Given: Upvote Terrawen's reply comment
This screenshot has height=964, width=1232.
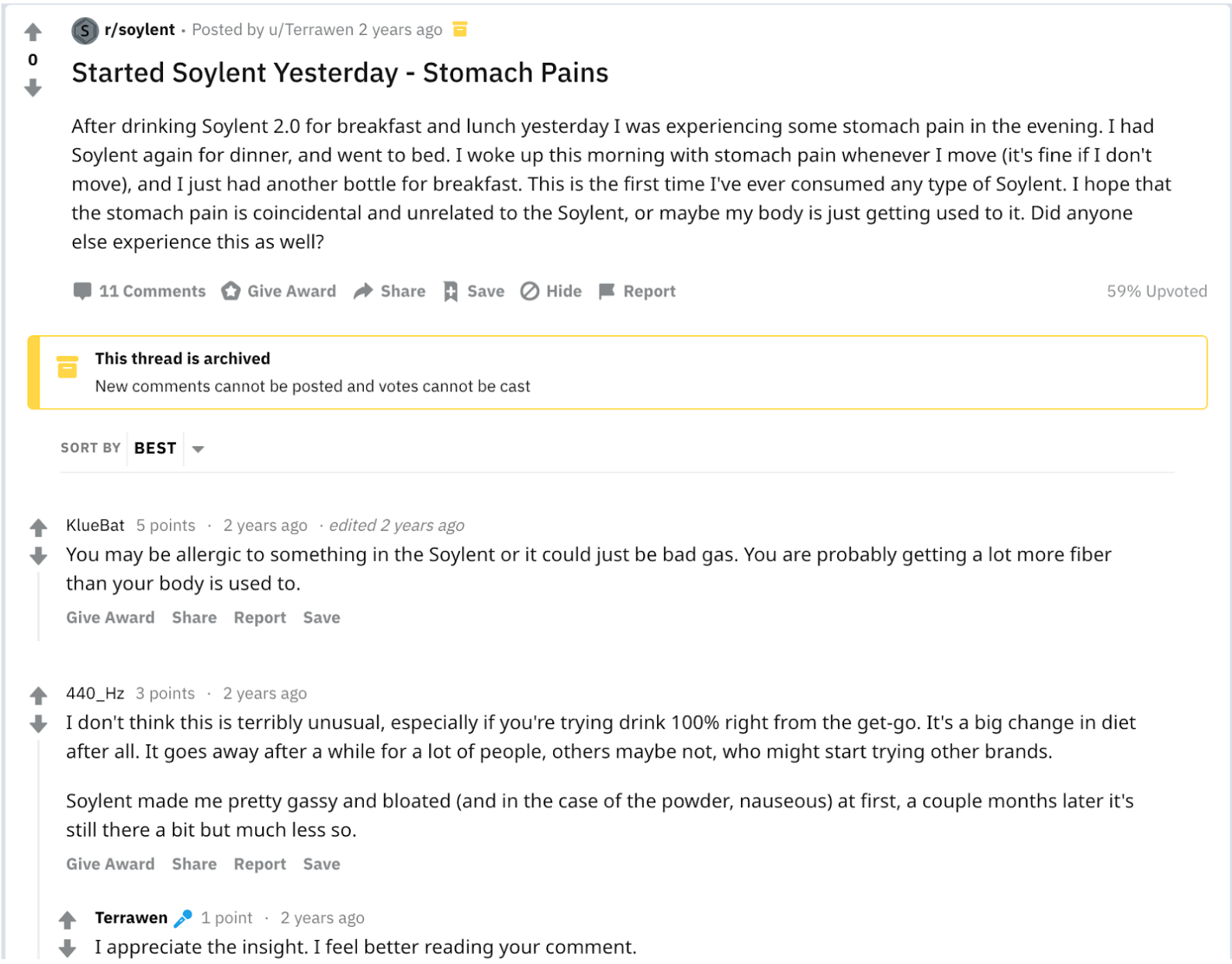Looking at the screenshot, I should (67, 920).
